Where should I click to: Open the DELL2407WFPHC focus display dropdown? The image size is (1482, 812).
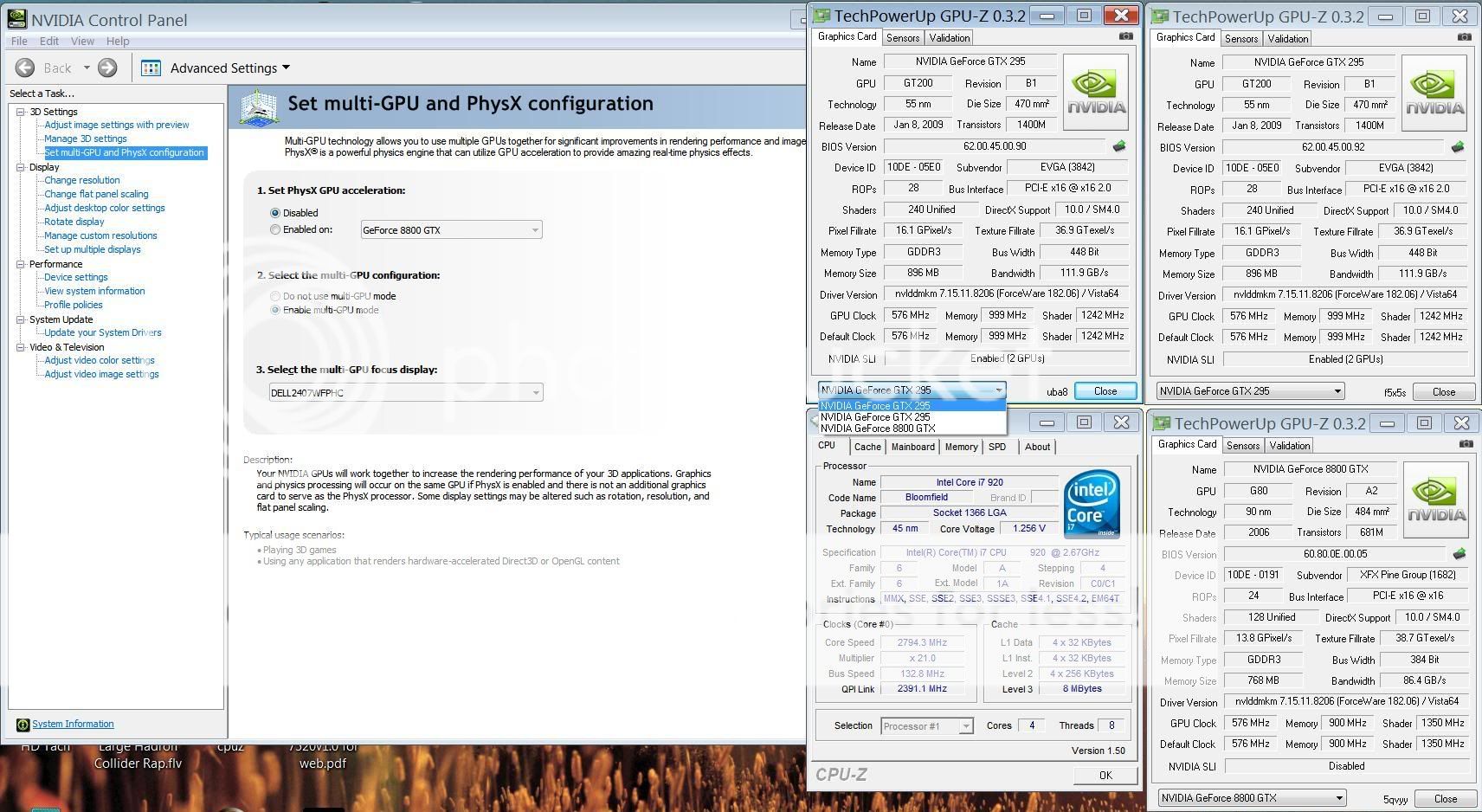(405, 393)
